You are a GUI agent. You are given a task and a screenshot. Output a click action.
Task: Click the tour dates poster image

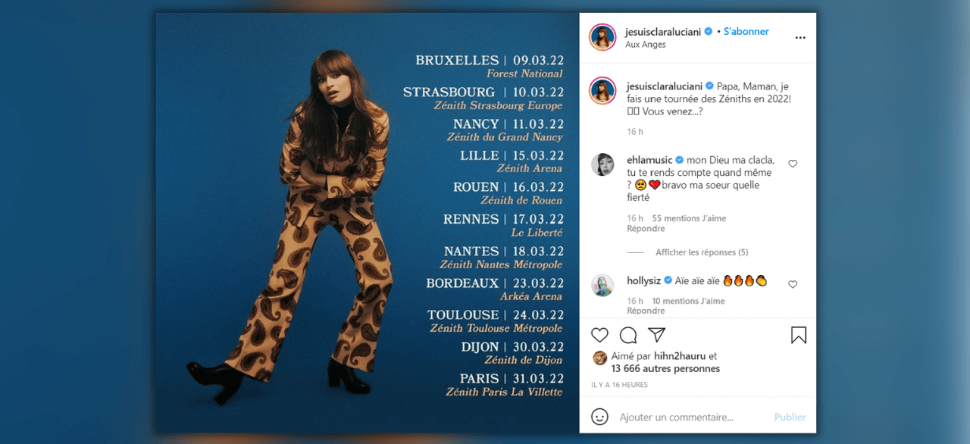coord(367,223)
